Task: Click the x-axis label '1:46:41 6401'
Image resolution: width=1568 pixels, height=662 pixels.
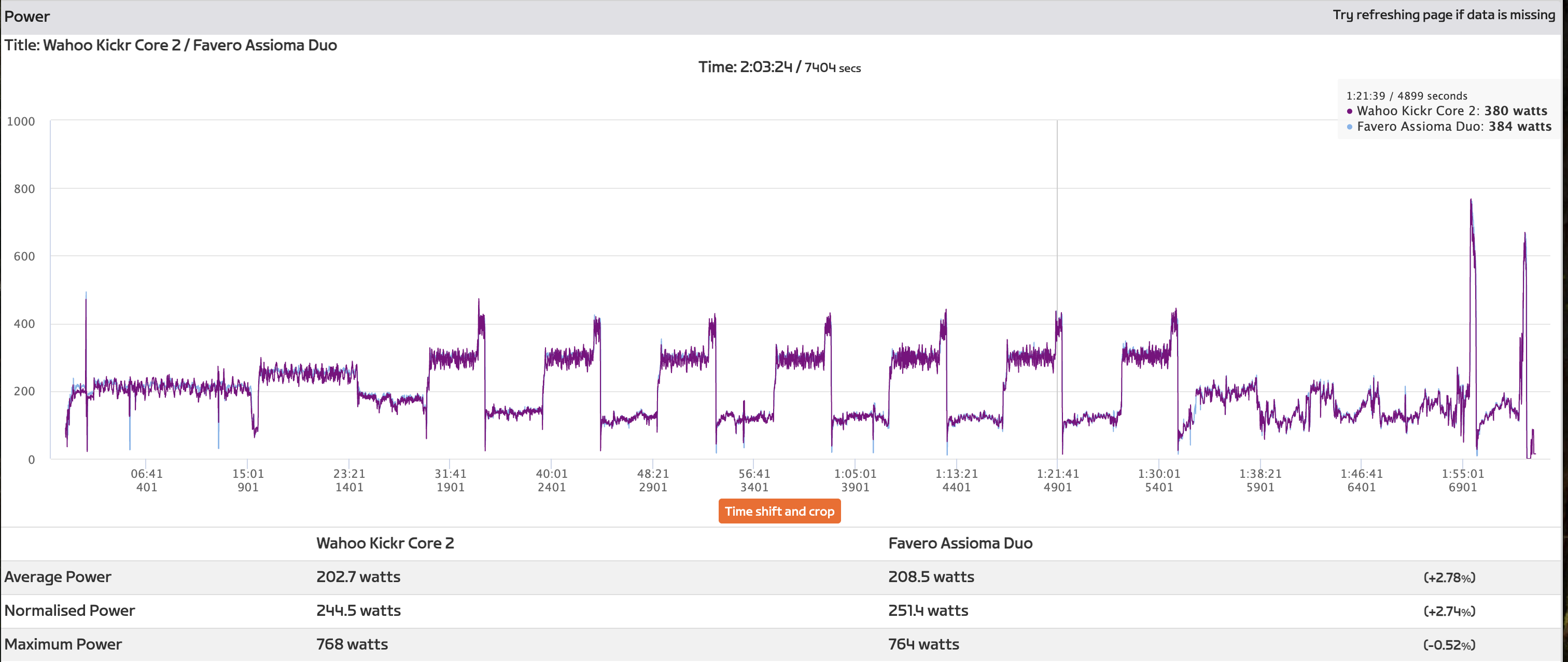Action: (1362, 480)
